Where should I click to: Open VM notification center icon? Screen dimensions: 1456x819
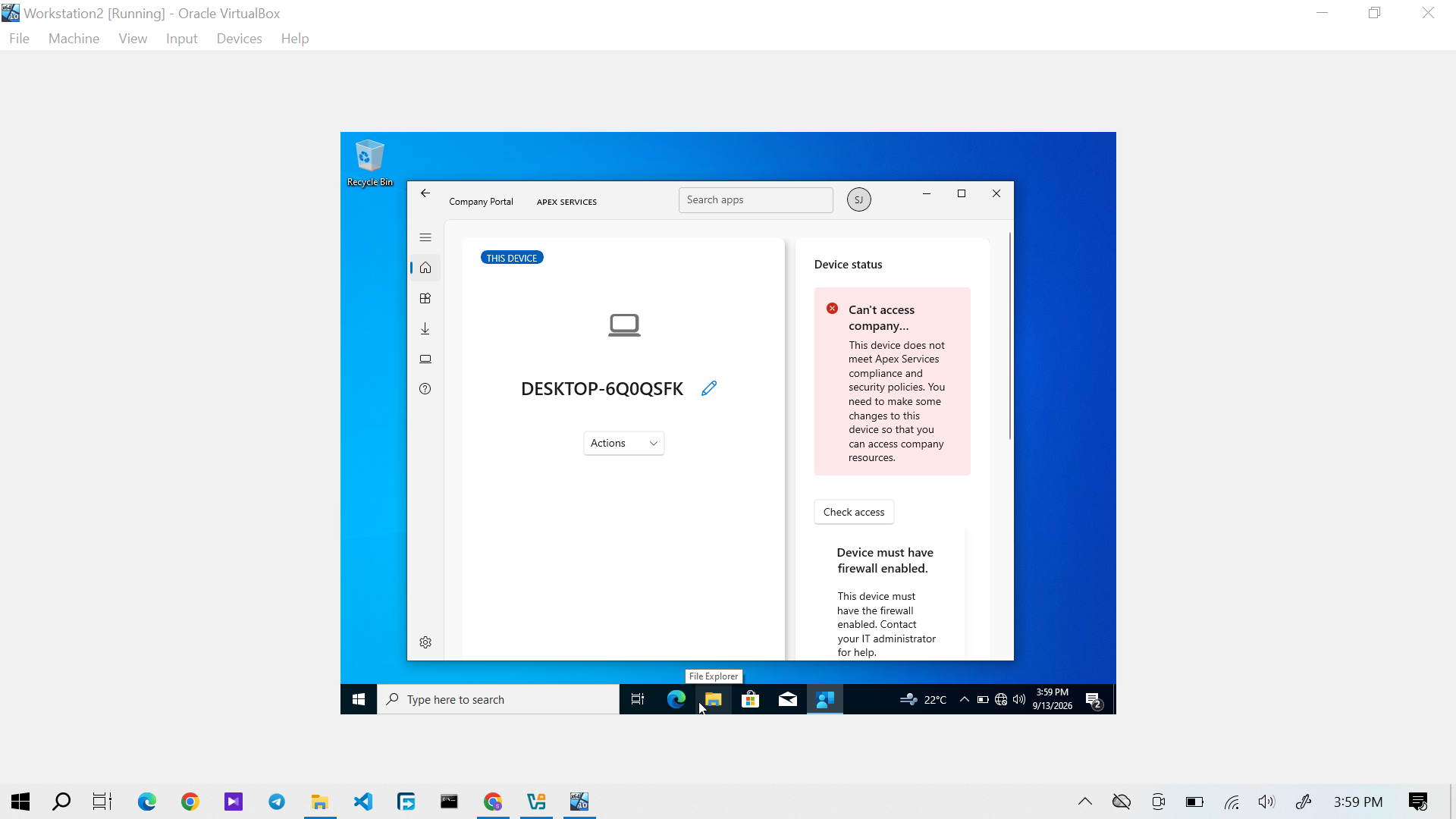(x=1094, y=700)
